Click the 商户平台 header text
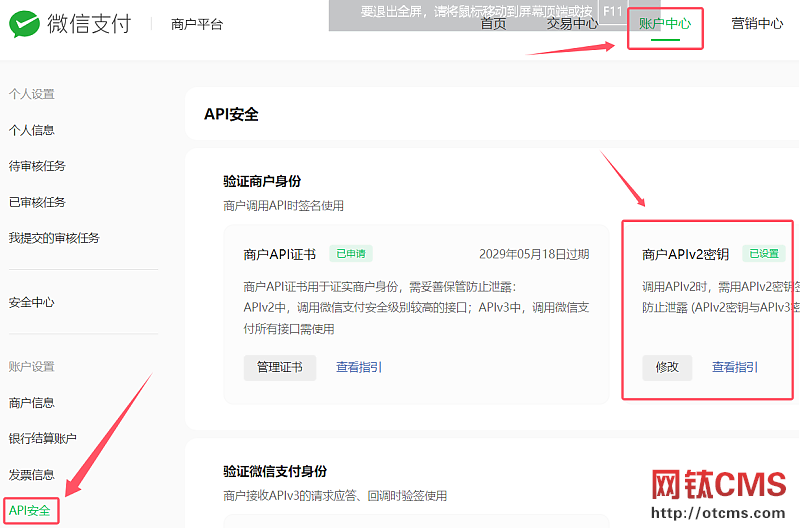Viewport: 800px width, 529px height. (x=197, y=24)
